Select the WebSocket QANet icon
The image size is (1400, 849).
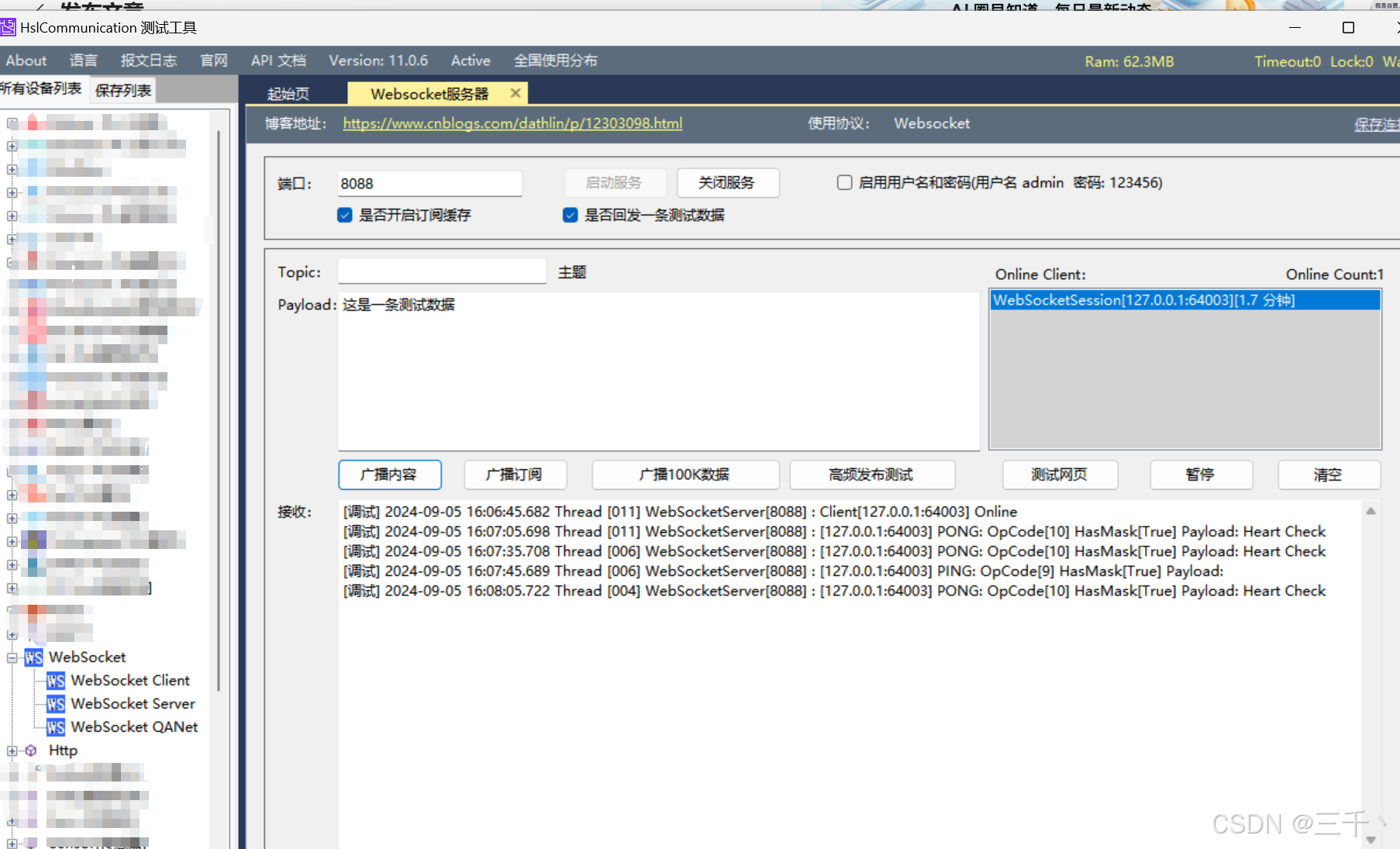[54, 726]
